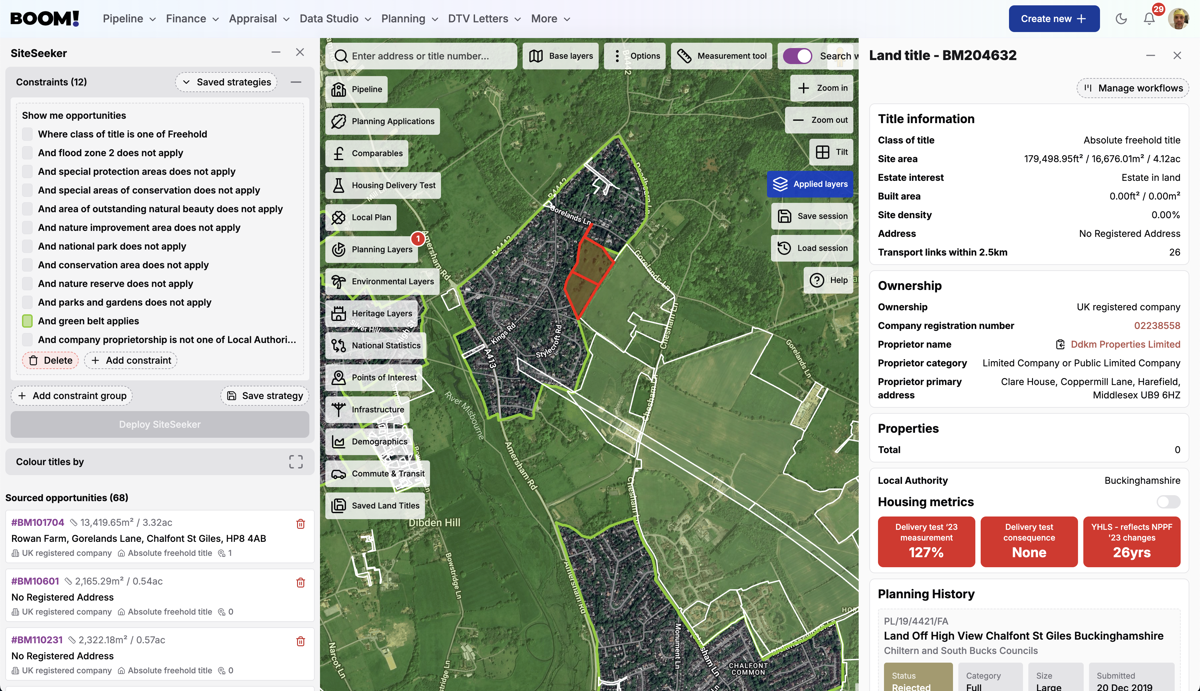Open Saved Land Titles
Viewport: 1200px width, 691px height.
pyautogui.click(x=375, y=505)
